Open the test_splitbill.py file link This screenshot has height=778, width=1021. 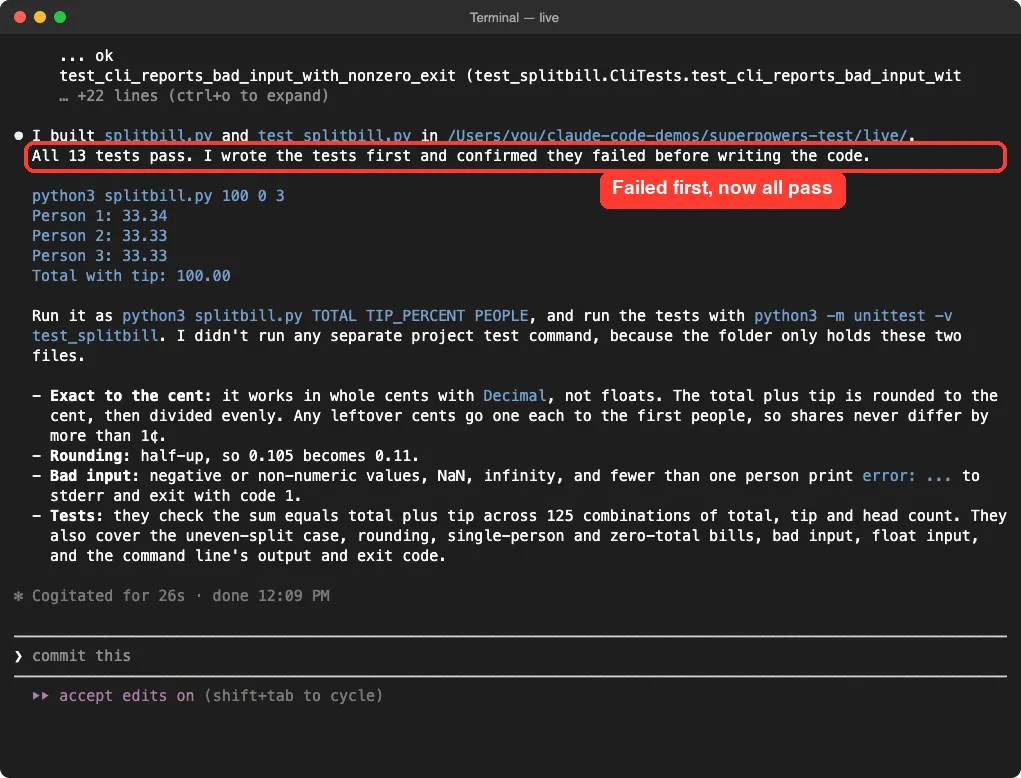pyautogui.click(x=334, y=135)
